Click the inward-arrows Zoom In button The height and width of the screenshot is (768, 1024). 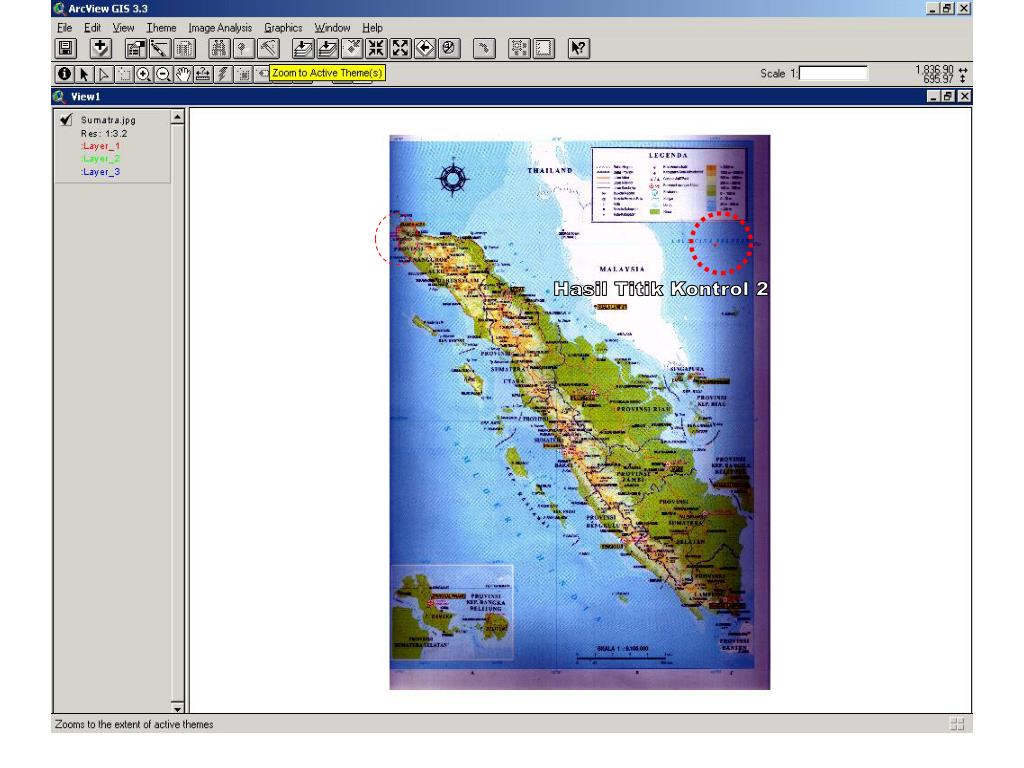(376, 48)
